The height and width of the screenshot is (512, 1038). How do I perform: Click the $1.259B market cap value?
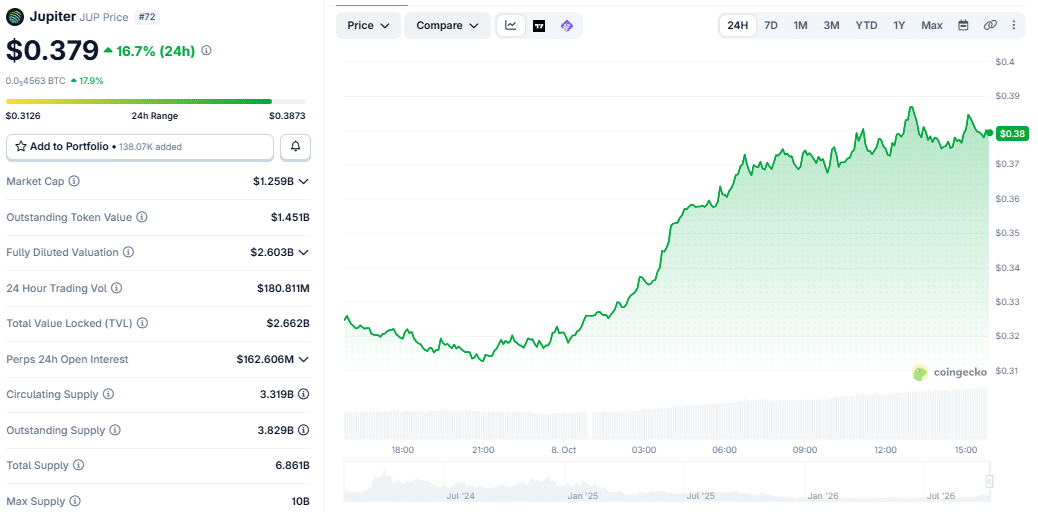coord(273,181)
